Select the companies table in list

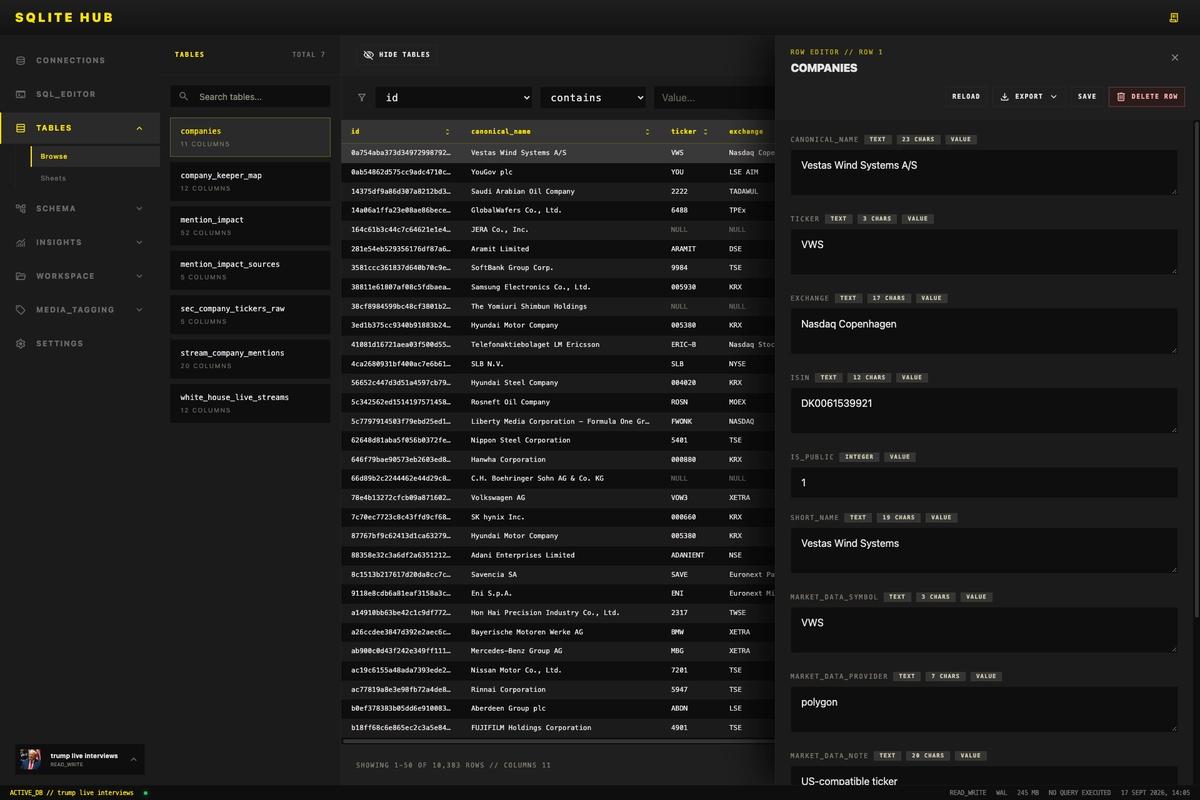250,137
